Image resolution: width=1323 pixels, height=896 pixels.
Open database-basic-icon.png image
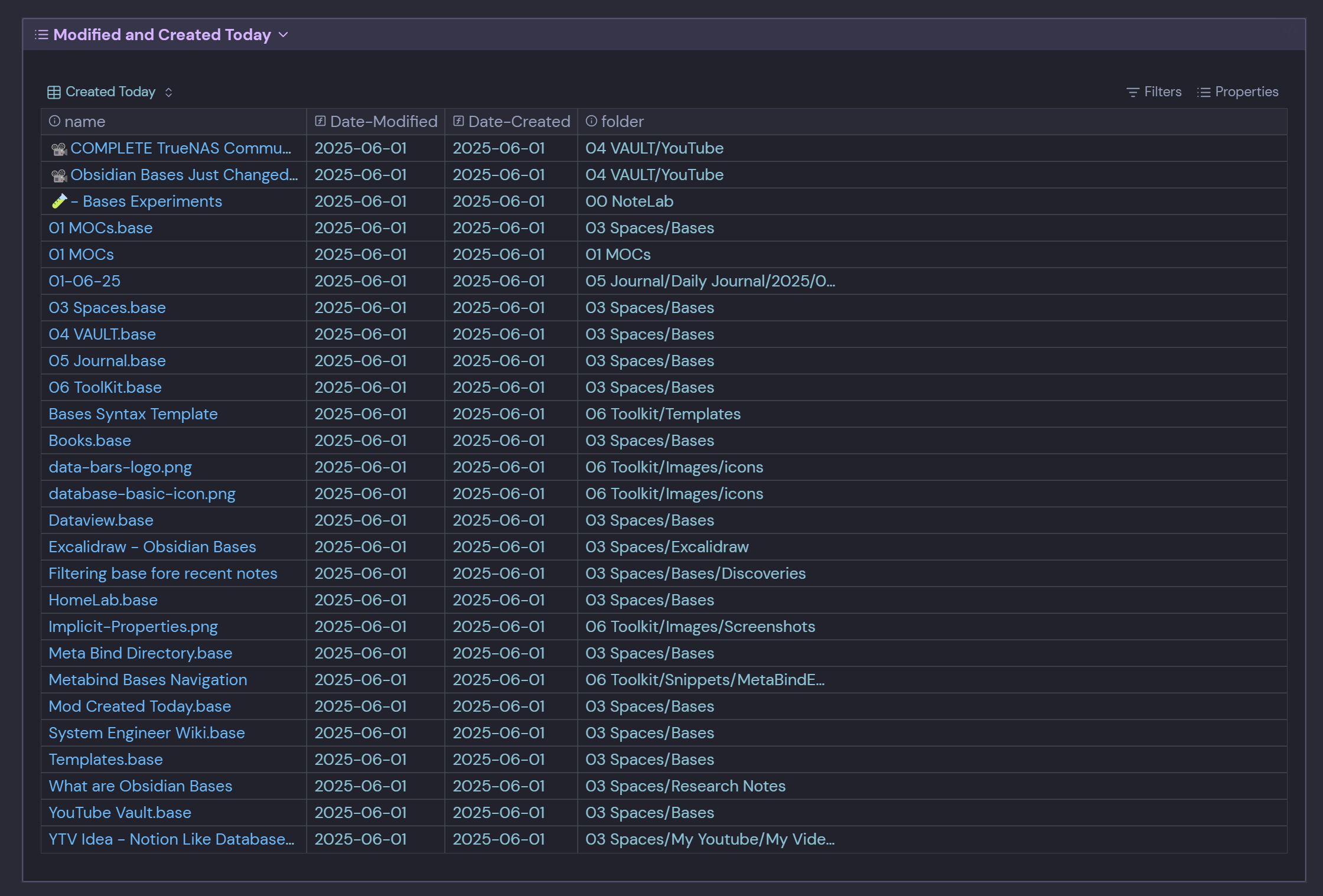tap(142, 494)
